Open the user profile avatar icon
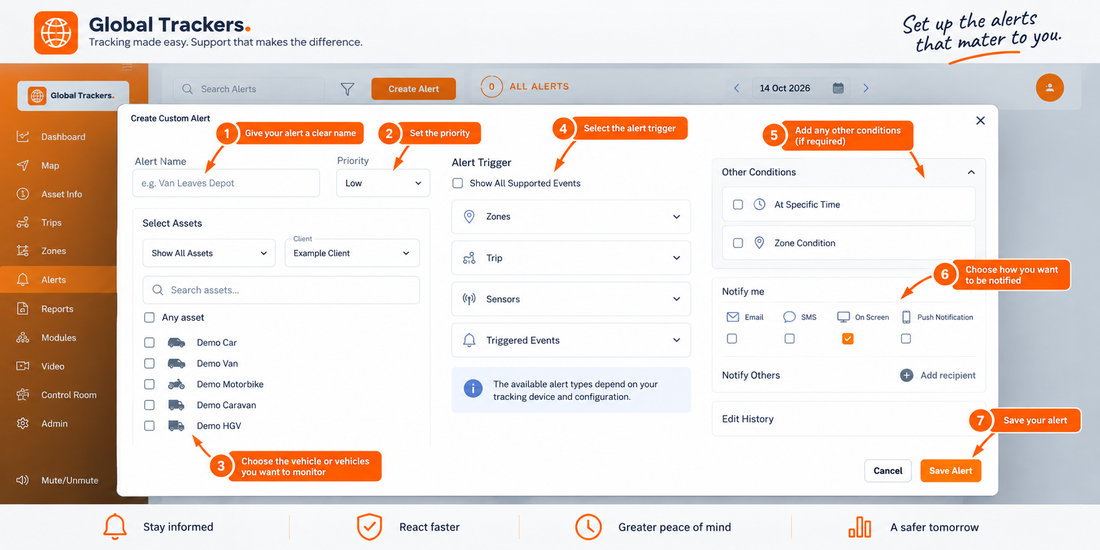Viewport: 1100px width, 550px height. pyautogui.click(x=1049, y=88)
